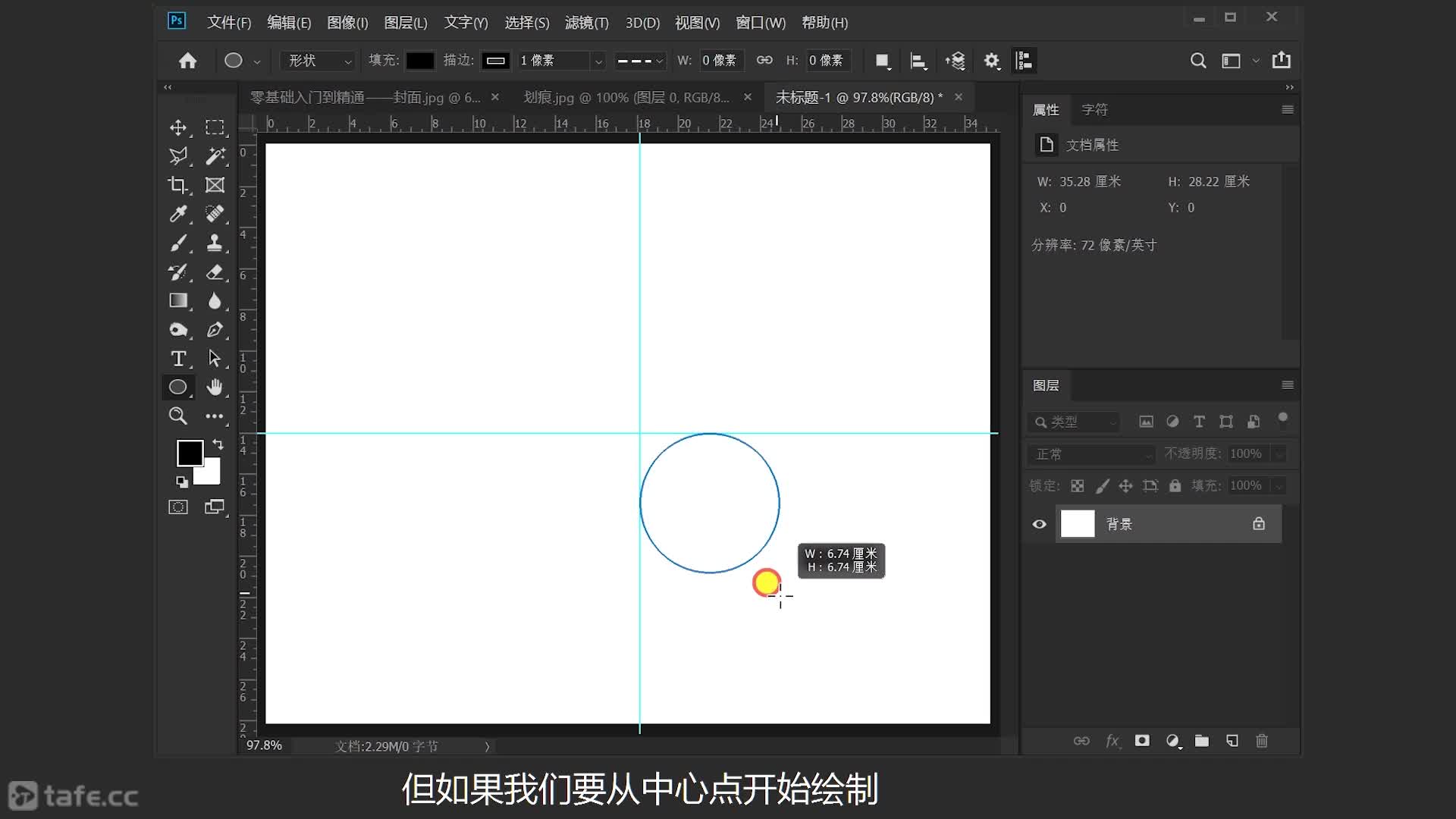Click the share icon at top right
Screen dimensions: 1456x819
(1282, 60)
